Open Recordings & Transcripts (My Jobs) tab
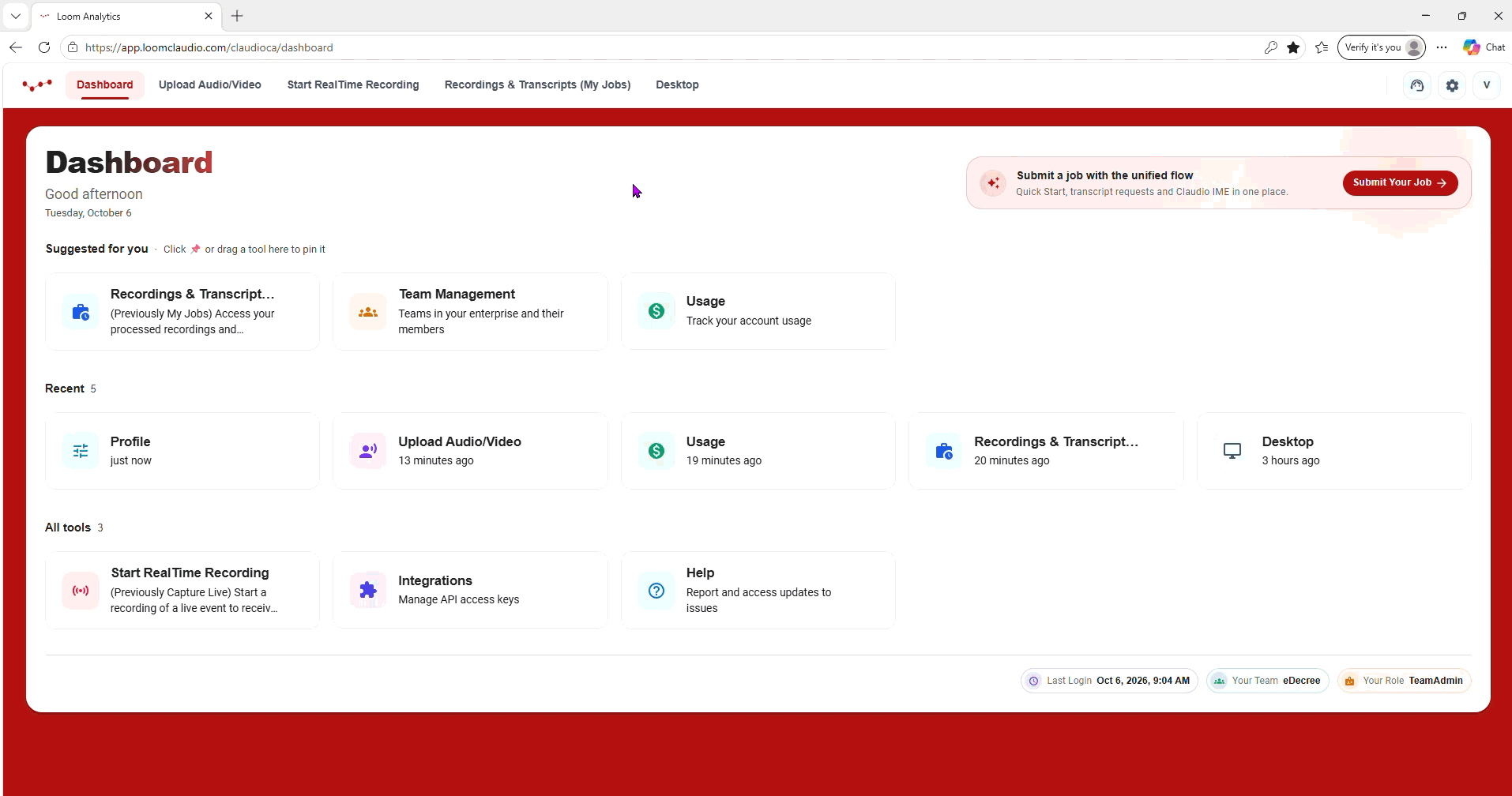This screenshot has width=1512, height=796. 537,84
